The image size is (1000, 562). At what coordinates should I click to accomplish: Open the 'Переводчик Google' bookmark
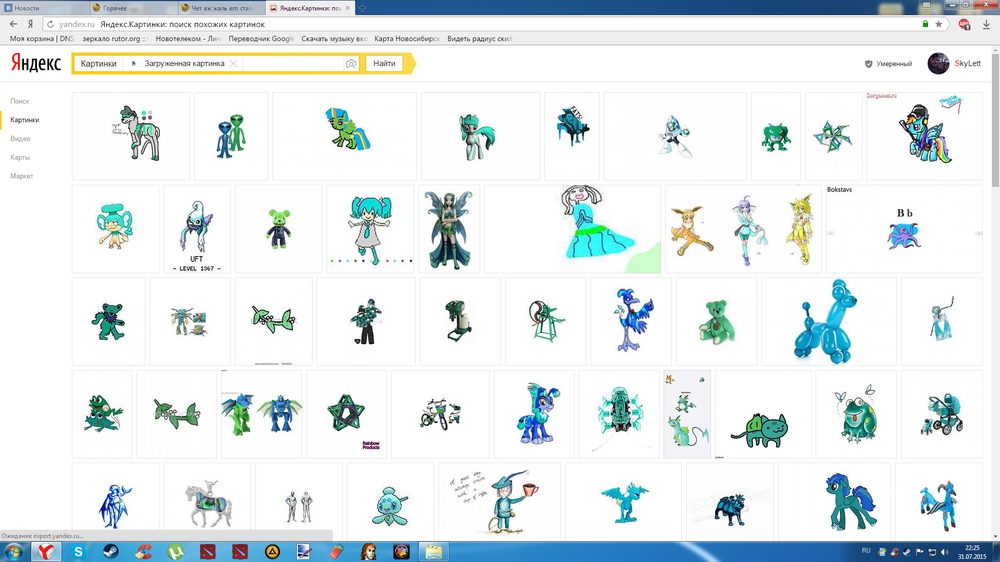tap(261, 39)
